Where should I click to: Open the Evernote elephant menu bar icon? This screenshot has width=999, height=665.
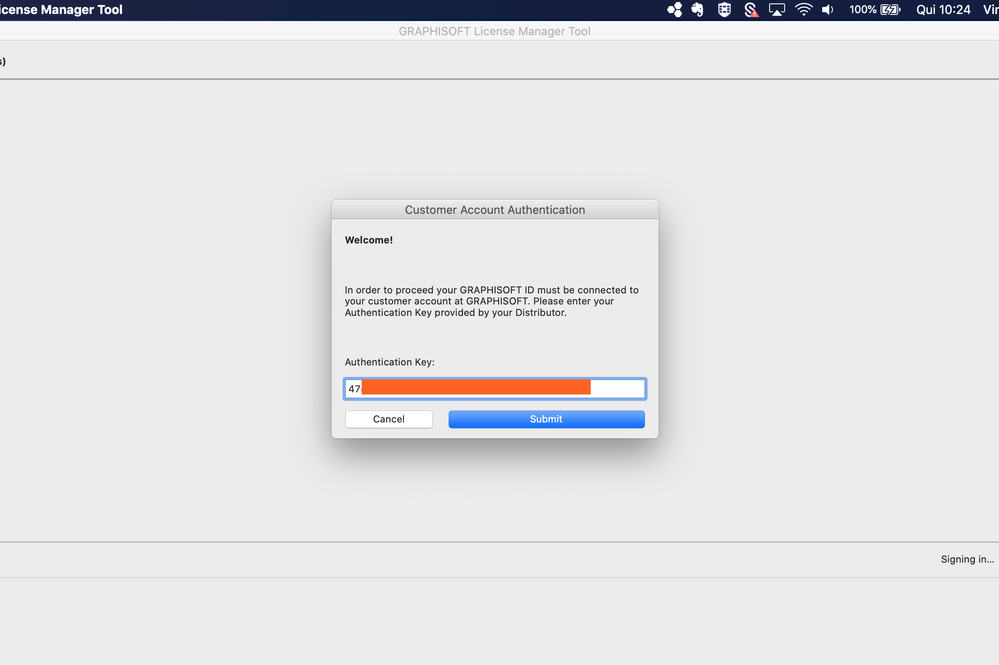[698, 10]
